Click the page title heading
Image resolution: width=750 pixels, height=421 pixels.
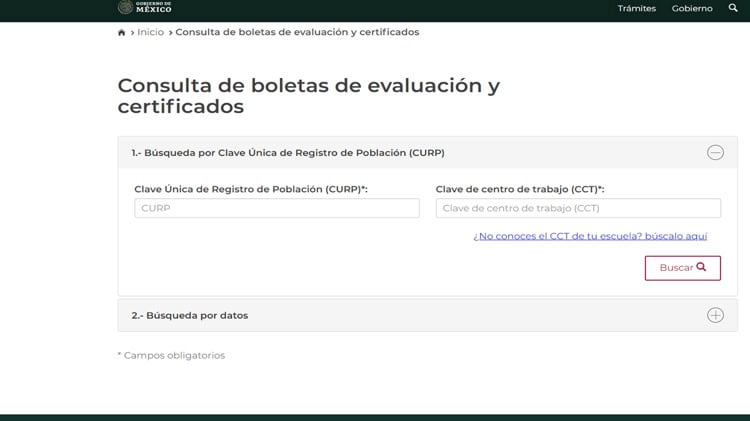tap(309, 96)
